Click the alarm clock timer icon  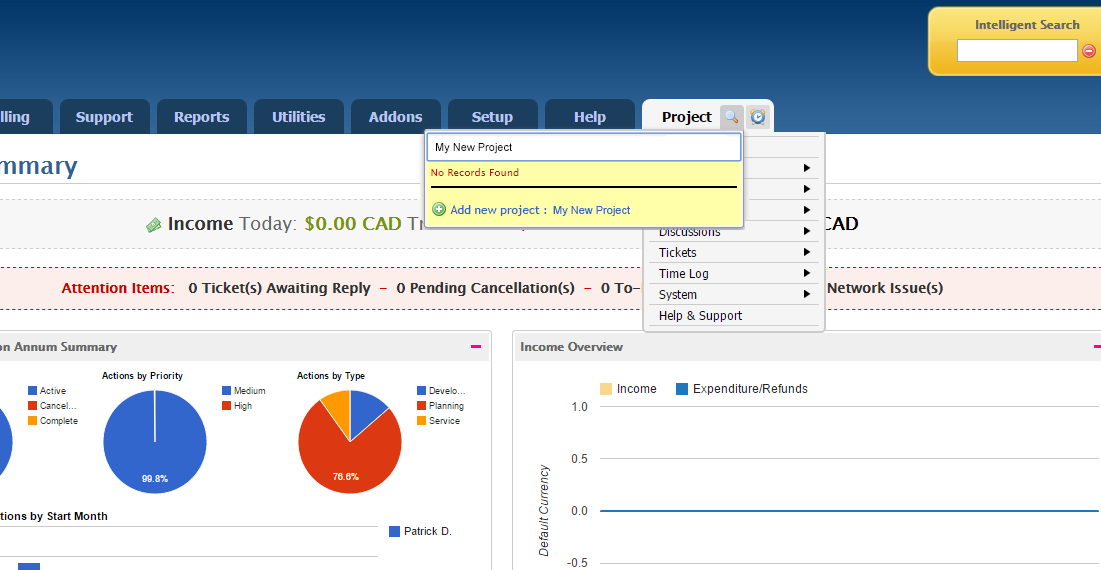(x=758, y=117)
